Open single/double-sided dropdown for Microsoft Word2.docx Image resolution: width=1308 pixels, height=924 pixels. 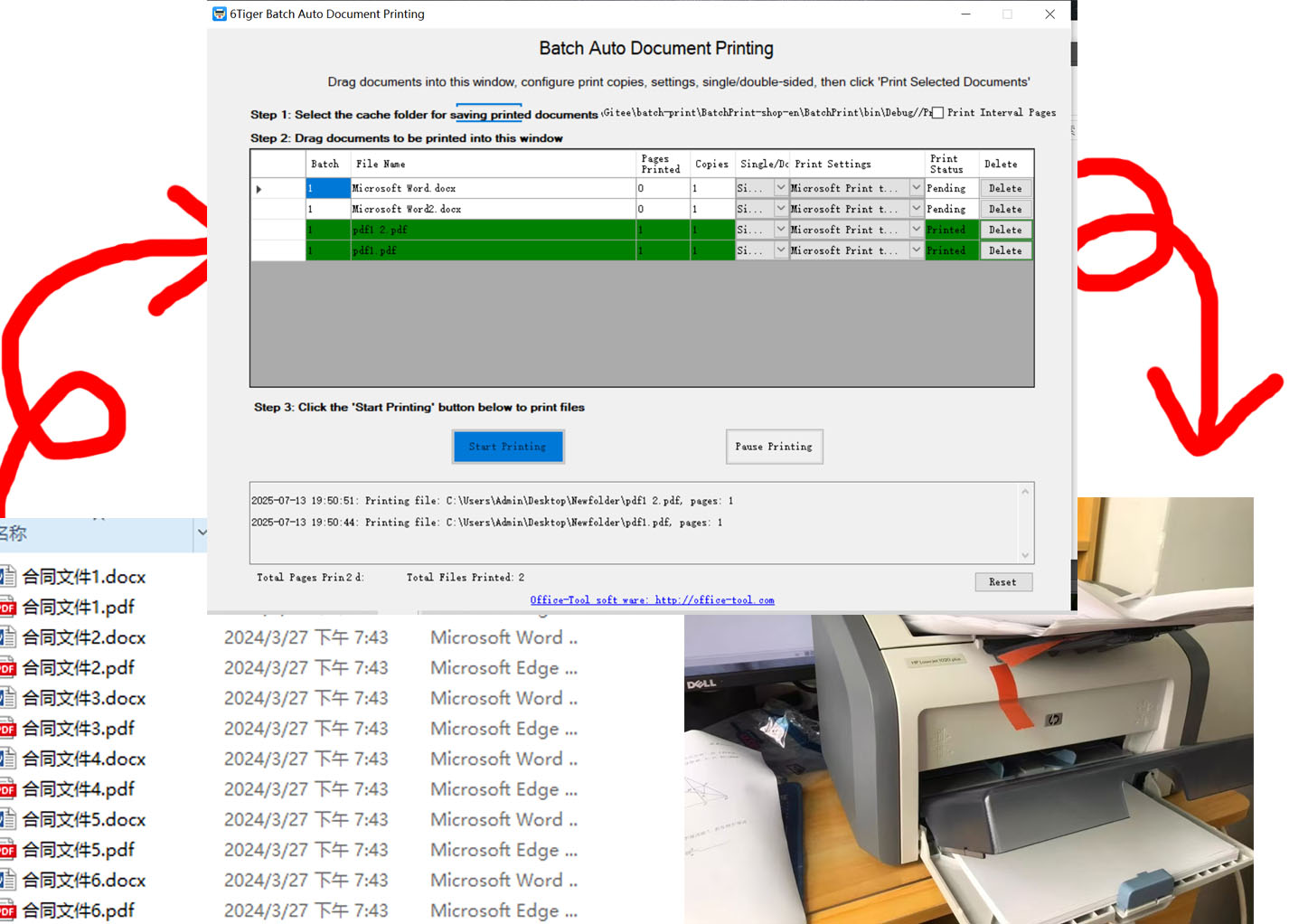point(781,209)
